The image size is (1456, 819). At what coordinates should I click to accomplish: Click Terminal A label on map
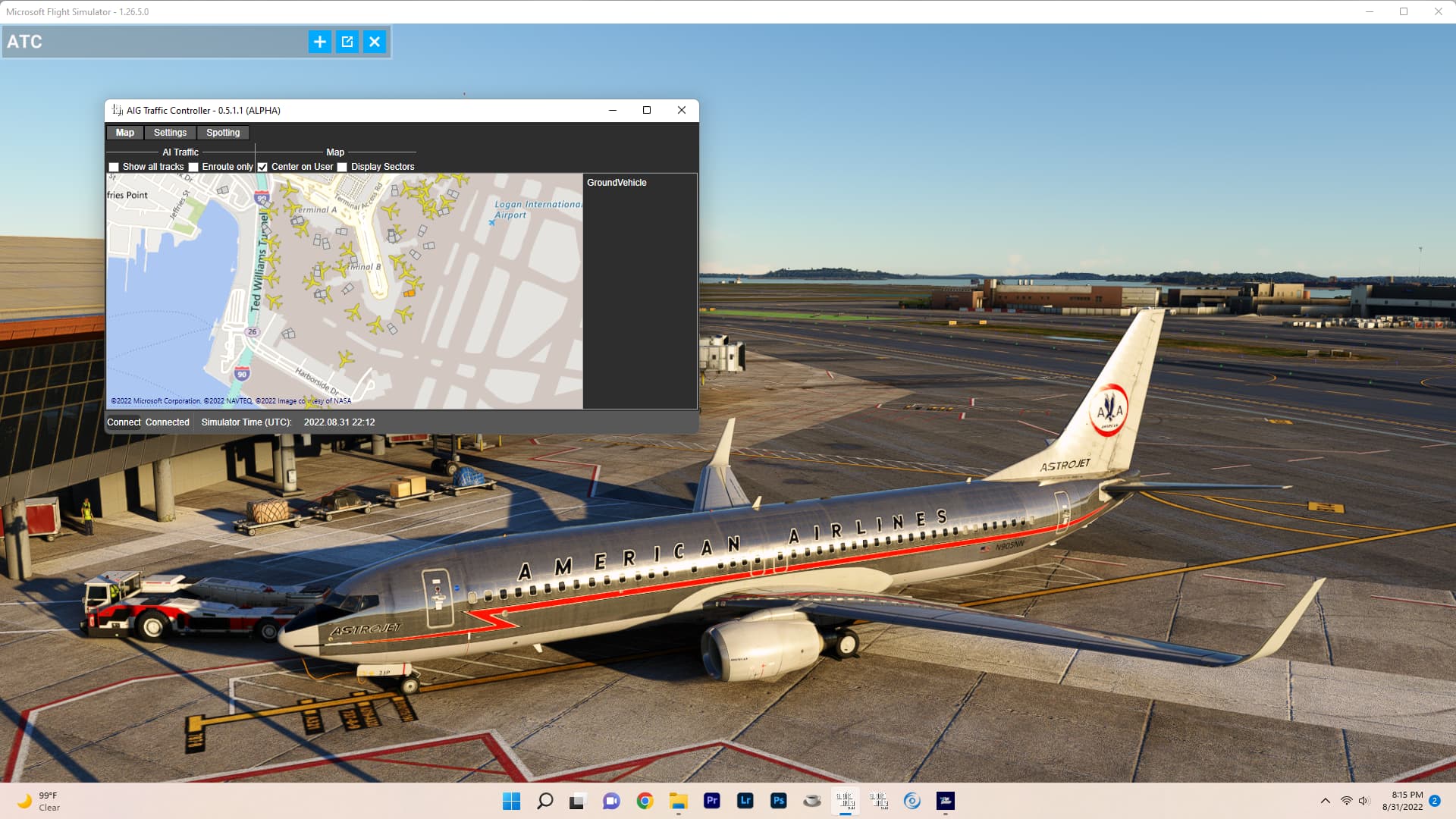coord(315,210)
